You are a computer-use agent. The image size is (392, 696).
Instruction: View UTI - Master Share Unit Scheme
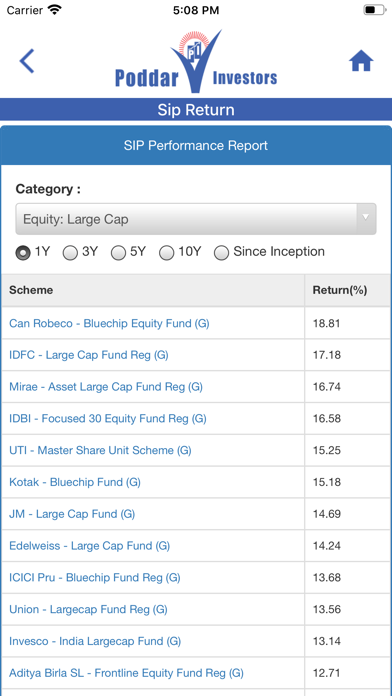[100, 451]
